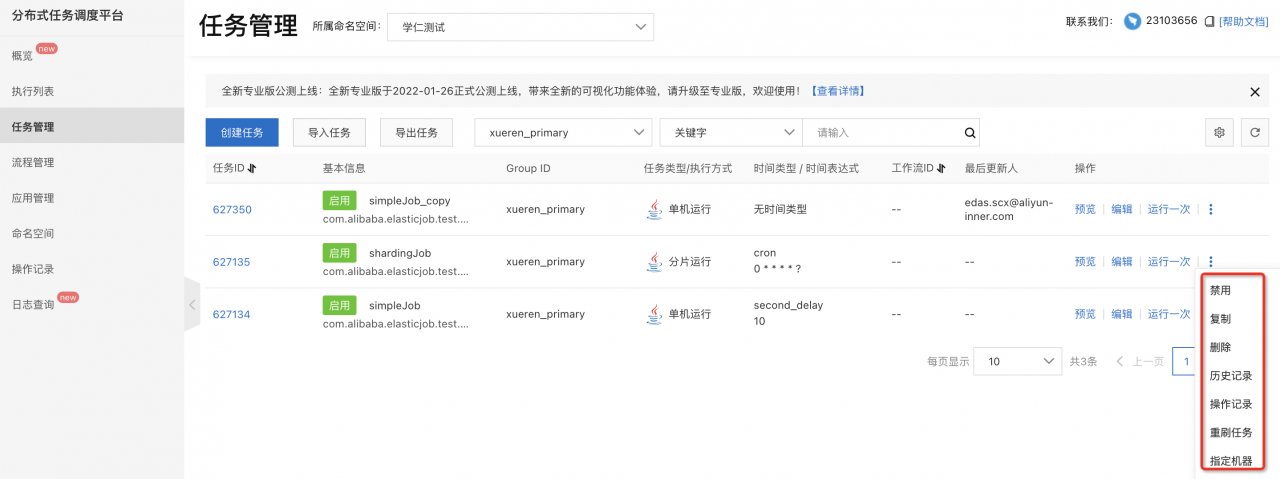Click the 上一页 pagination button

pos(1140,361)
